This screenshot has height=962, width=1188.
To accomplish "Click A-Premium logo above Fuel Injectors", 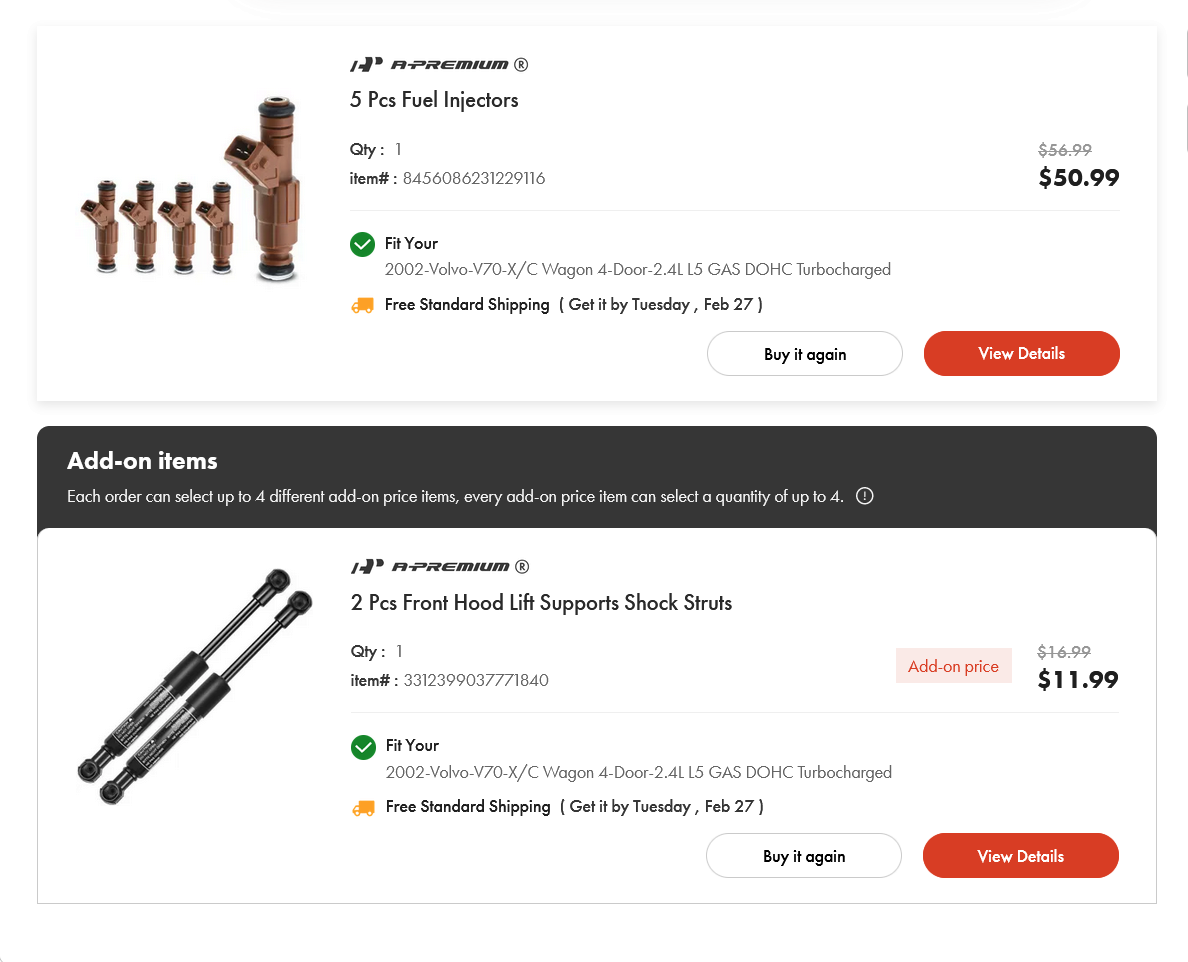I will (438, 65).
